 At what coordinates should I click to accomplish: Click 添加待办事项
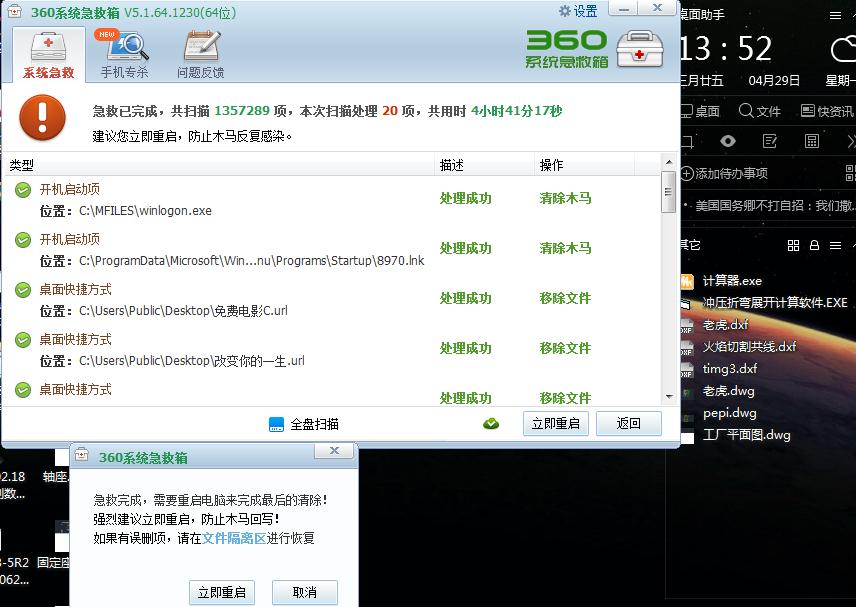(724, 174)
